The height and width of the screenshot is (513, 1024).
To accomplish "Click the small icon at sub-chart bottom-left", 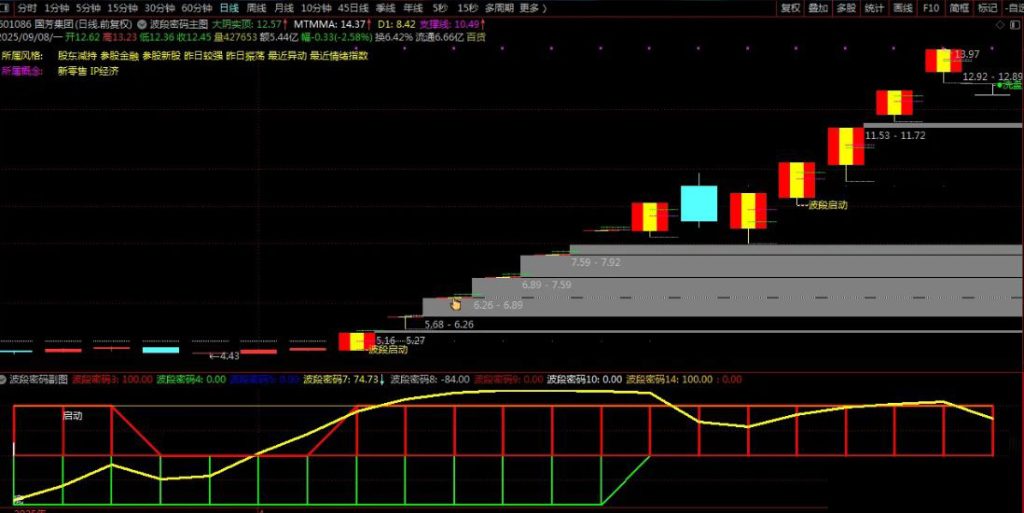I will tap(17, 498).
